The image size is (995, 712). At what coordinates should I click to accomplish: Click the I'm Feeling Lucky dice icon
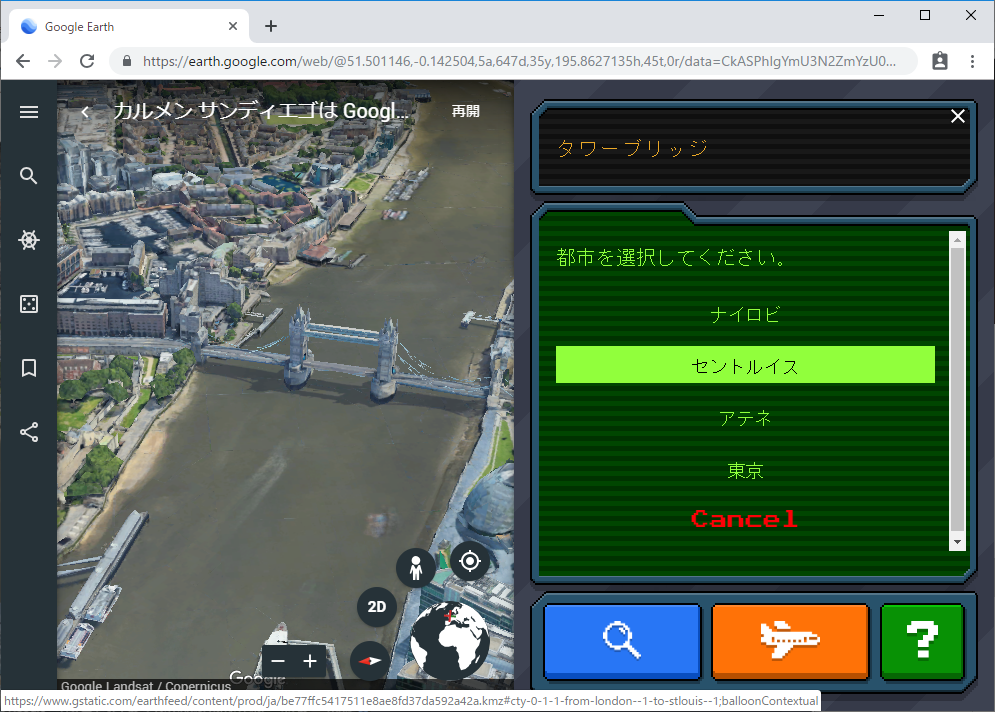click(x=29, y=304)
